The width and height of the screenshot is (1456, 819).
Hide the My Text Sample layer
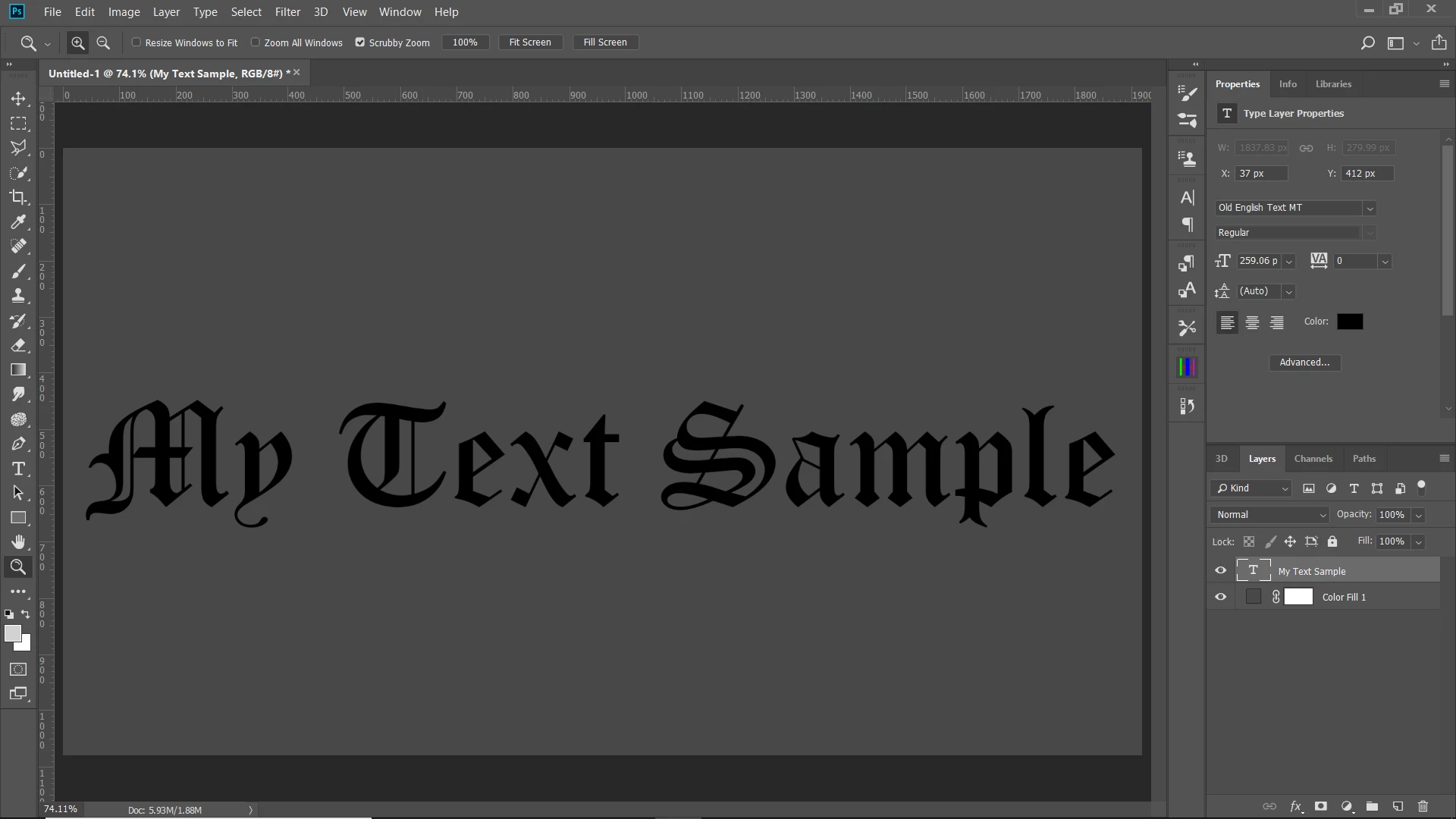(1220, 570)
